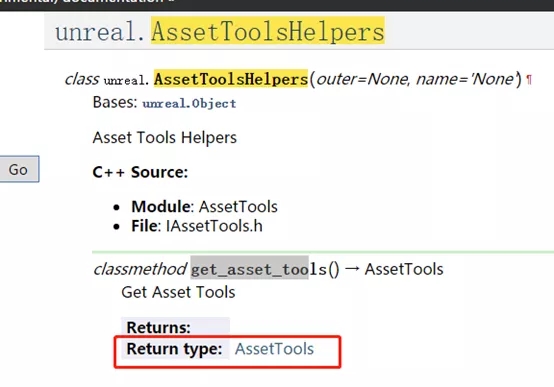
Task: Click the unreal. prefix in page heading
Action: coord(100,31)
